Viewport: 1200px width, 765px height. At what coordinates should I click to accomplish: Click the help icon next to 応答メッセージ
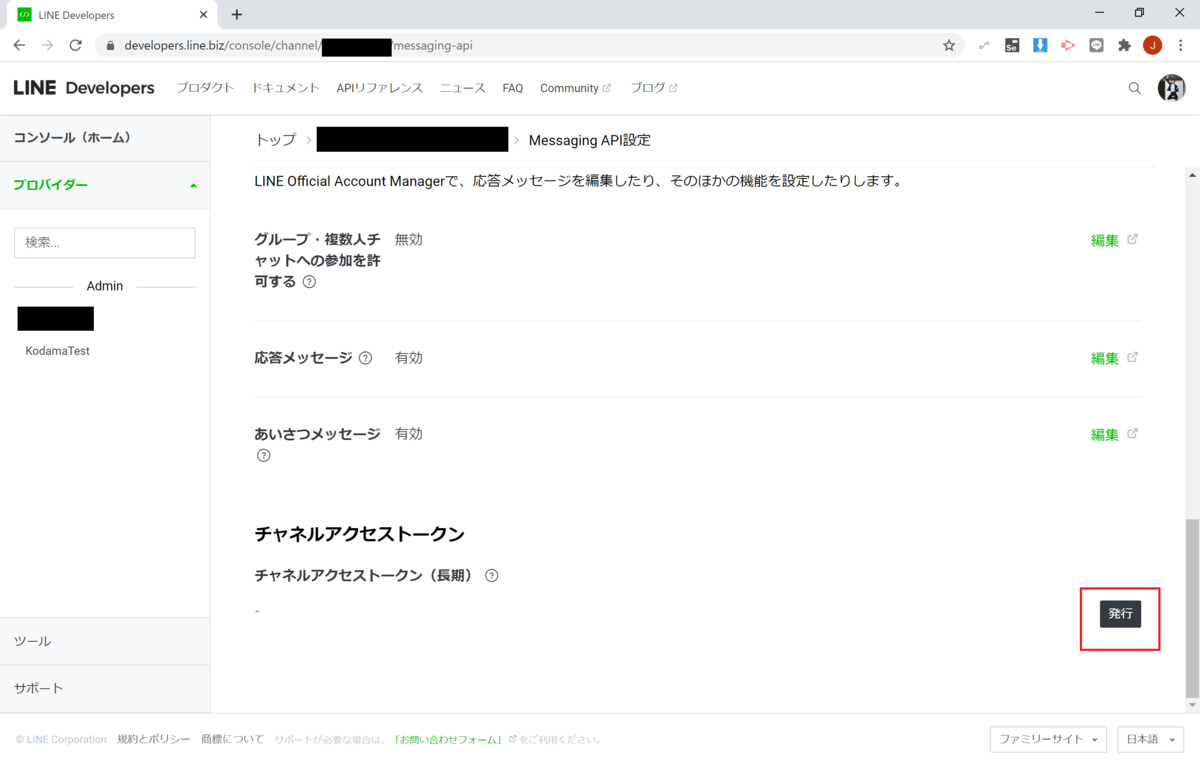366,357
